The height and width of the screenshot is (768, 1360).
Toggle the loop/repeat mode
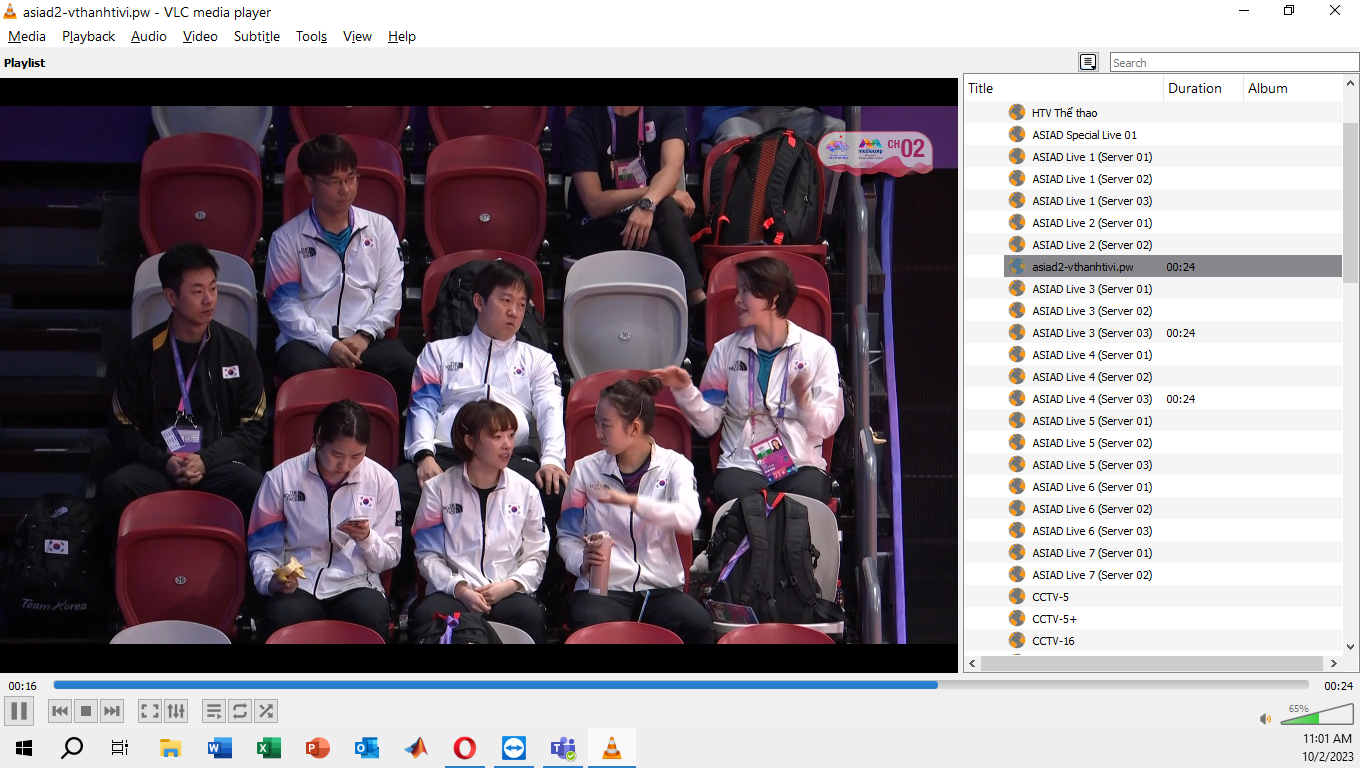(240, 711)
